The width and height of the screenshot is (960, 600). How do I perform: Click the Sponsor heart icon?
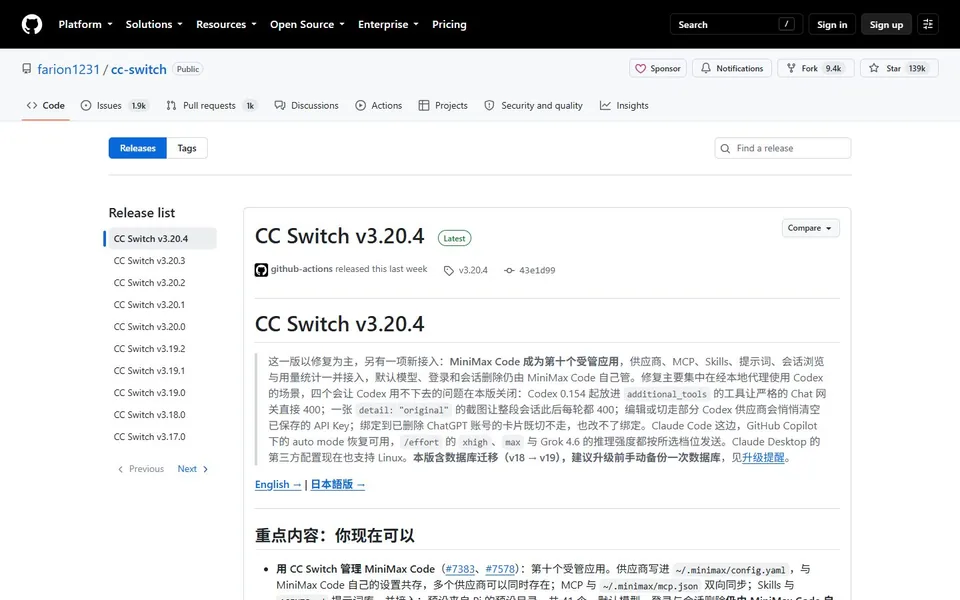pos(640,69)
